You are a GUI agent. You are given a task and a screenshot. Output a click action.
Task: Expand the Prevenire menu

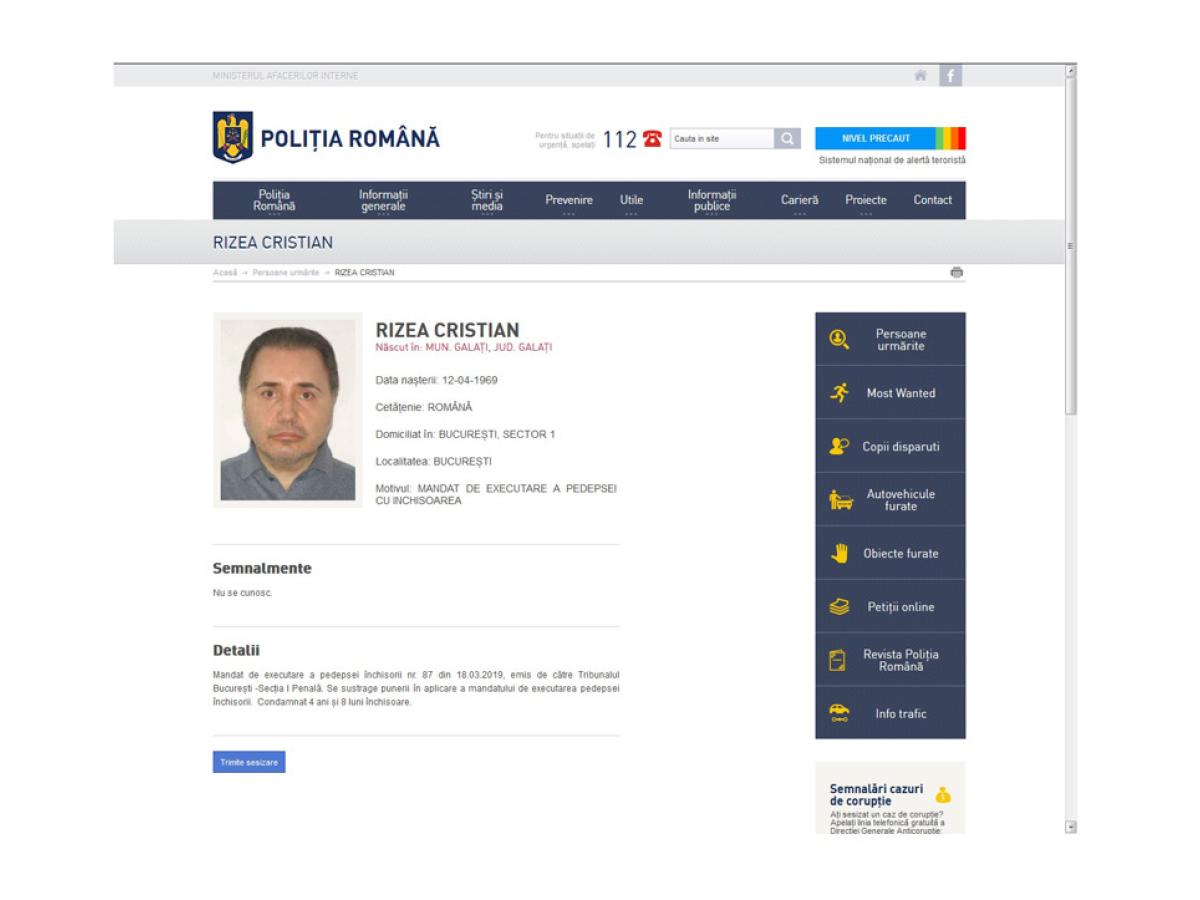click(568, 200)
